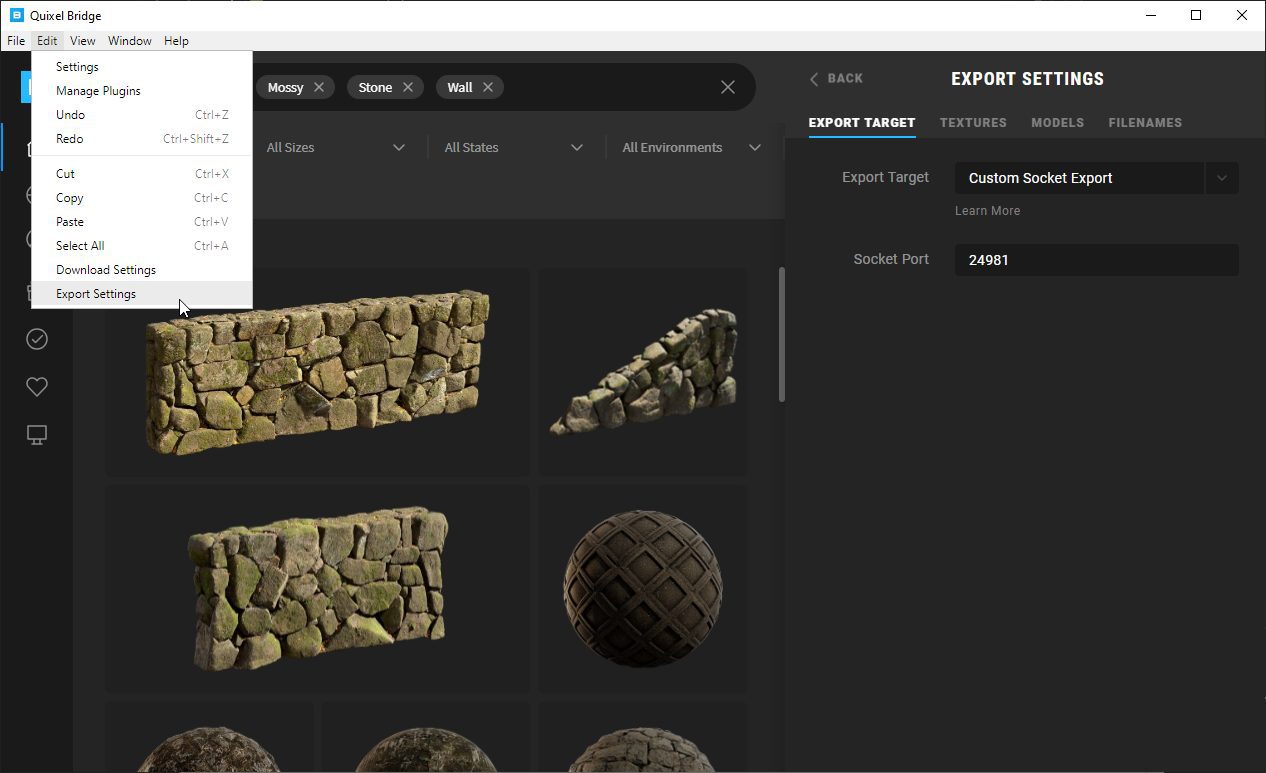Expand the All Environments dropdown
Screen dimensions: 1266x773
691,147
